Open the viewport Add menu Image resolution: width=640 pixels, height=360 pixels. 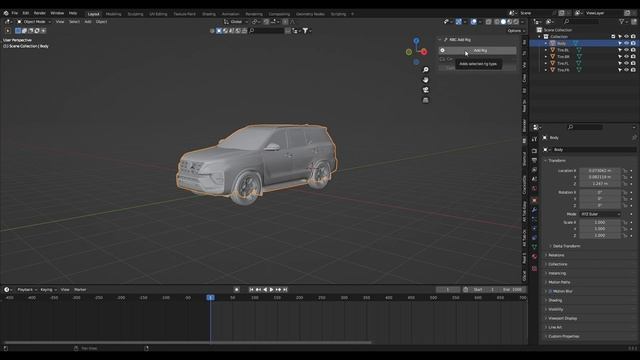click(x=88, y=22)
